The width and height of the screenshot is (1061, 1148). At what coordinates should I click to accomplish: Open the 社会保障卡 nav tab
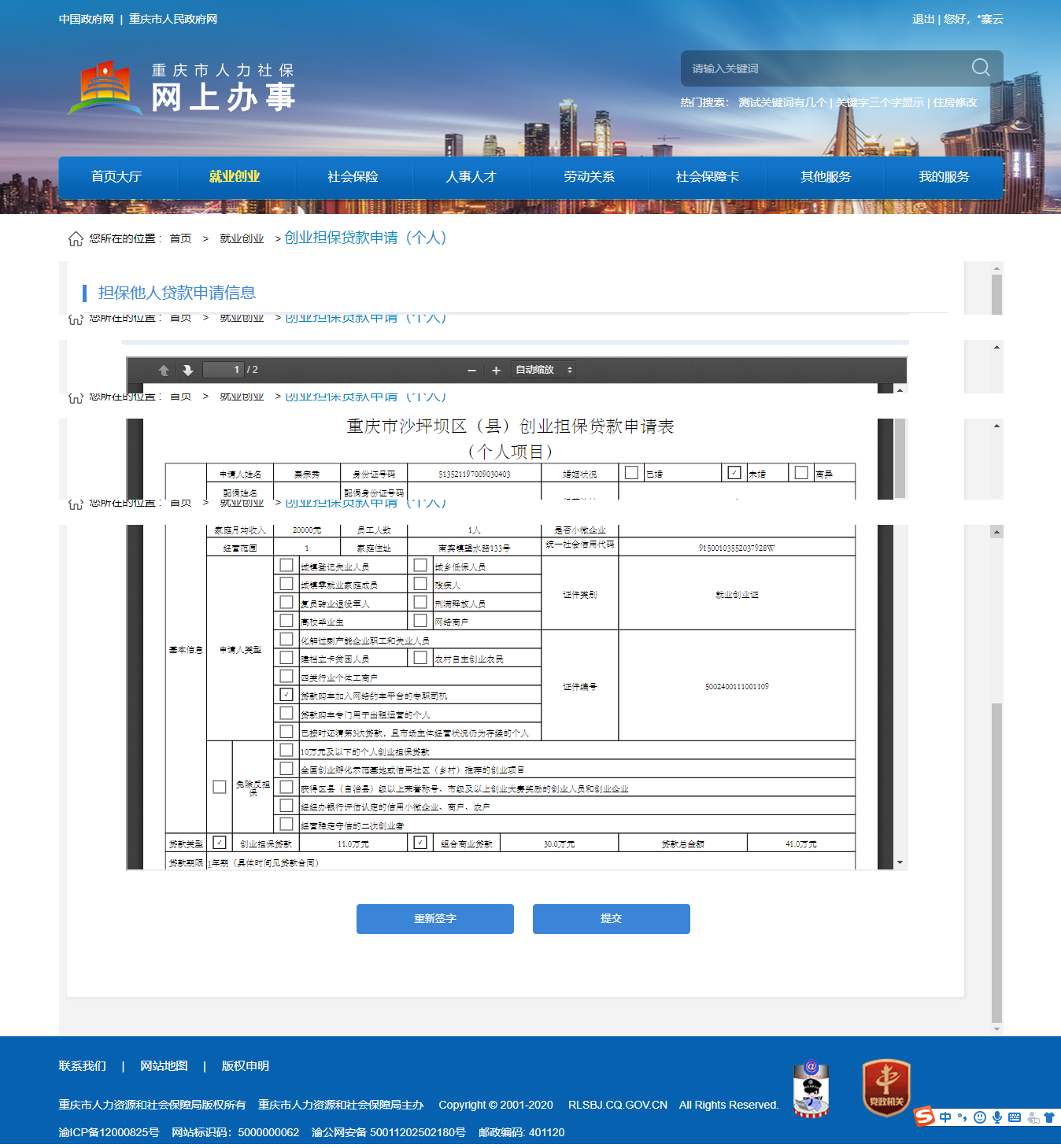tap(707, 177)
